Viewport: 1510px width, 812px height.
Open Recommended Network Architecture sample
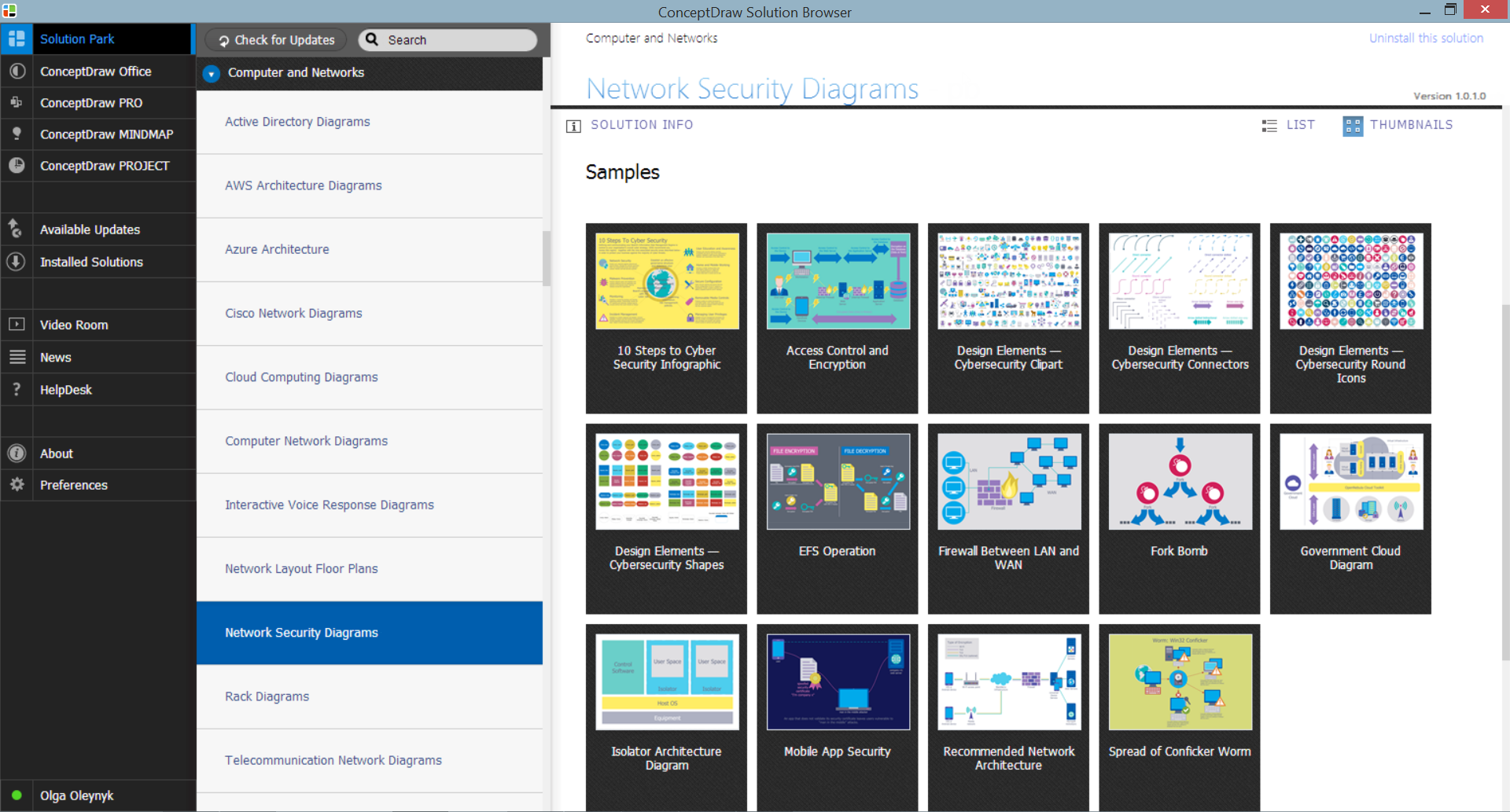click(1008, 718)
